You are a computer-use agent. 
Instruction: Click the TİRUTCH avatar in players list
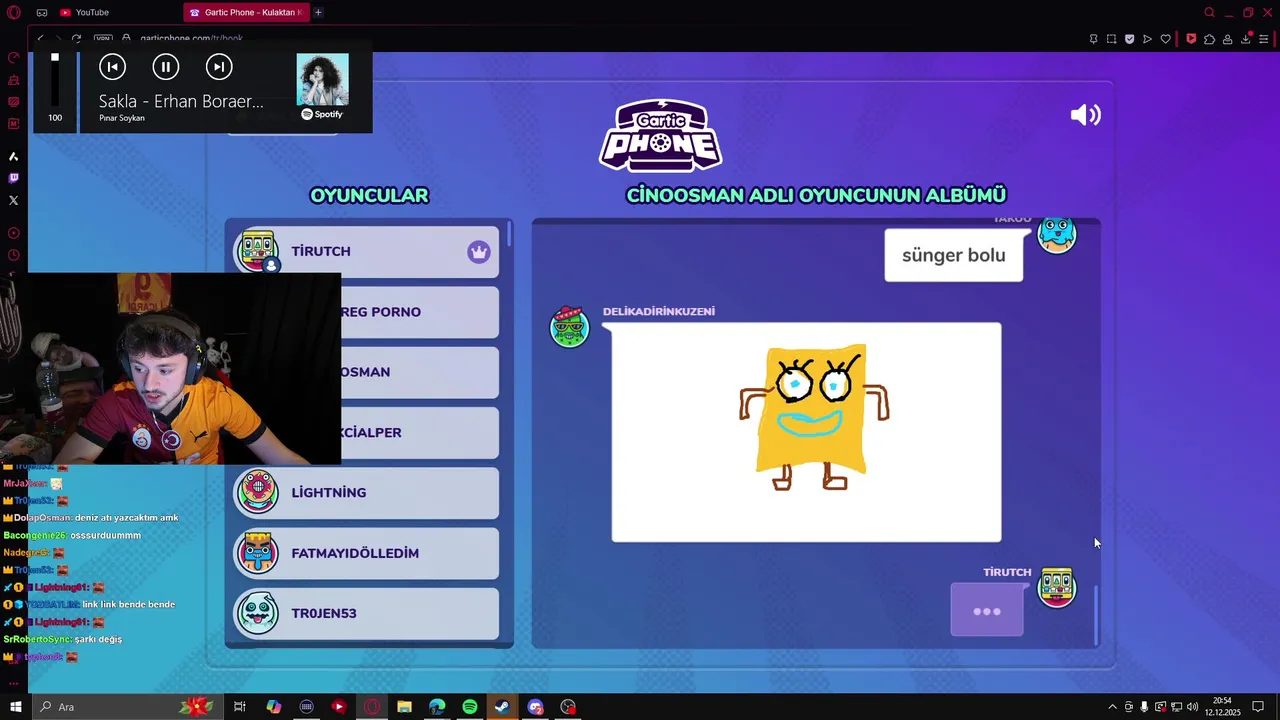tap(258, 251)
